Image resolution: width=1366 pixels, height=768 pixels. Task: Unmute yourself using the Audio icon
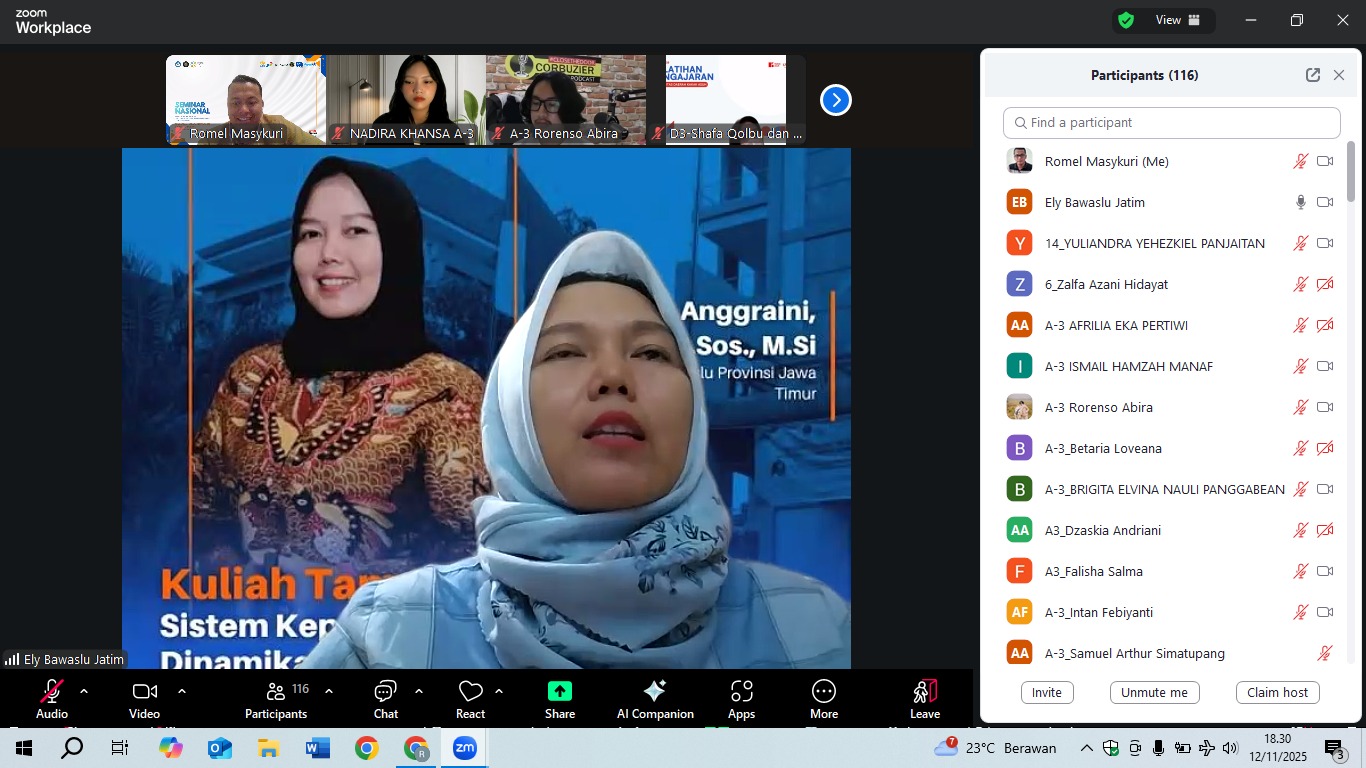click(51, 691)
